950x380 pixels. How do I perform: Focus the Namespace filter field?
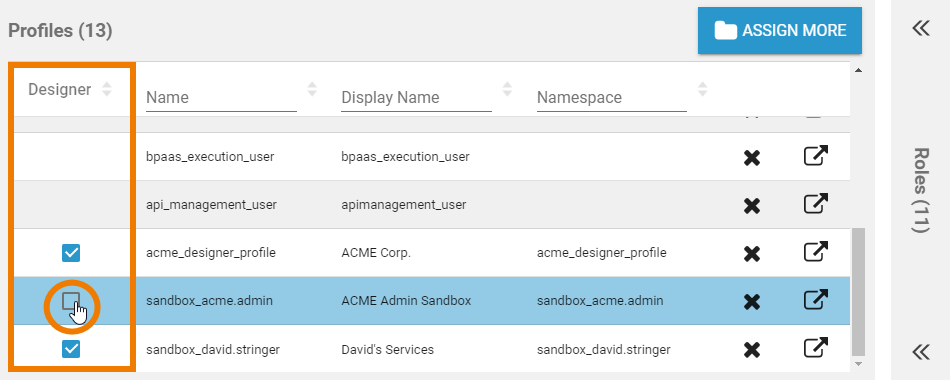click(612, 98)
